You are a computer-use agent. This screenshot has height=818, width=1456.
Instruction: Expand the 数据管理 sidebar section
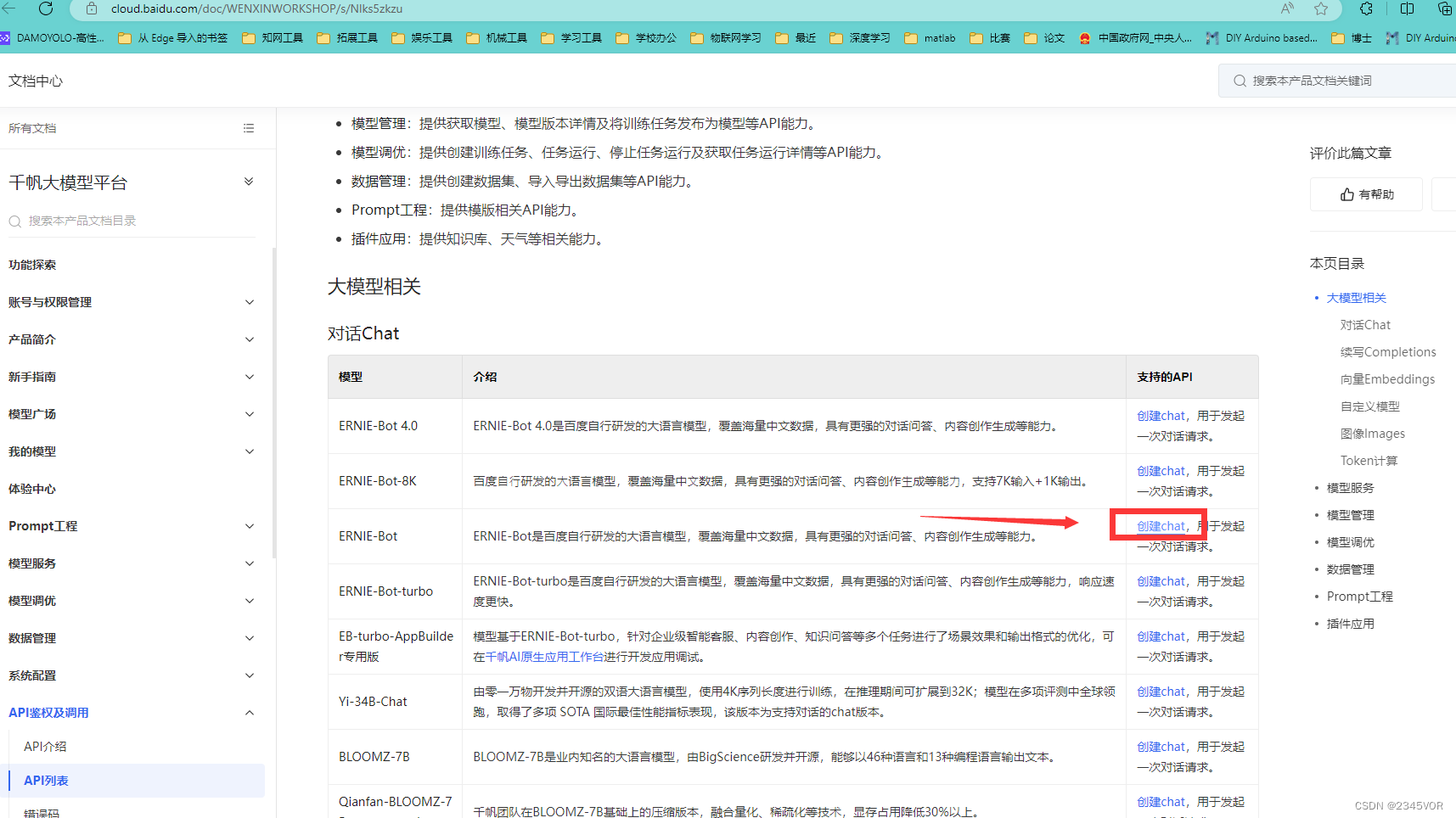tap(250, 638)
